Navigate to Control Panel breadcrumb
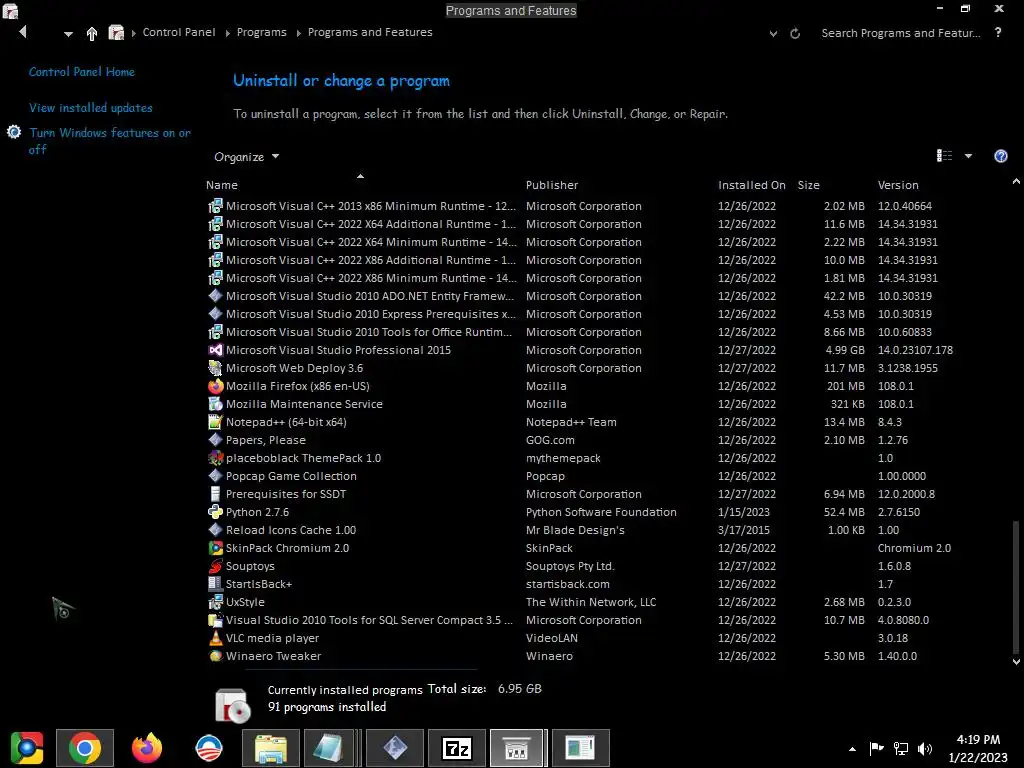The height and width of the screenshot is (768, 1024). click(179, 32)
